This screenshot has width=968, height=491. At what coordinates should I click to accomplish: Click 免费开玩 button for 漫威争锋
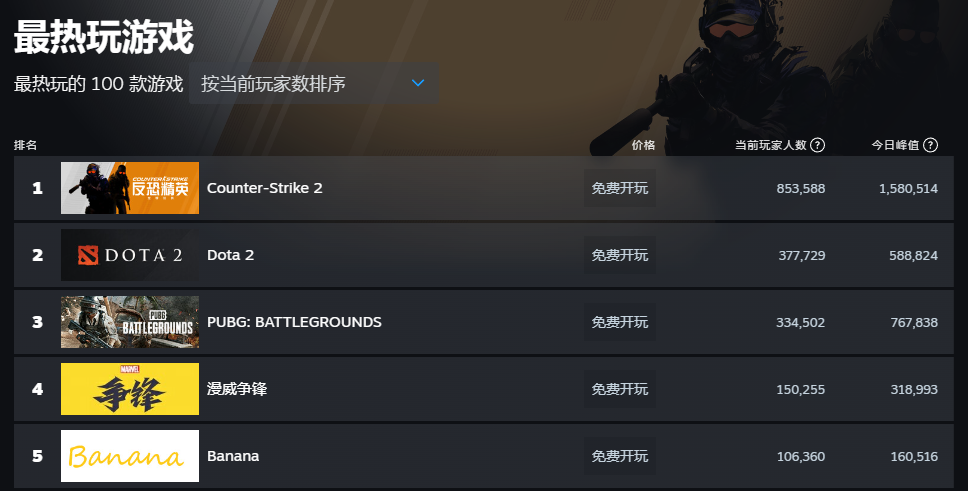coord(620,389)
